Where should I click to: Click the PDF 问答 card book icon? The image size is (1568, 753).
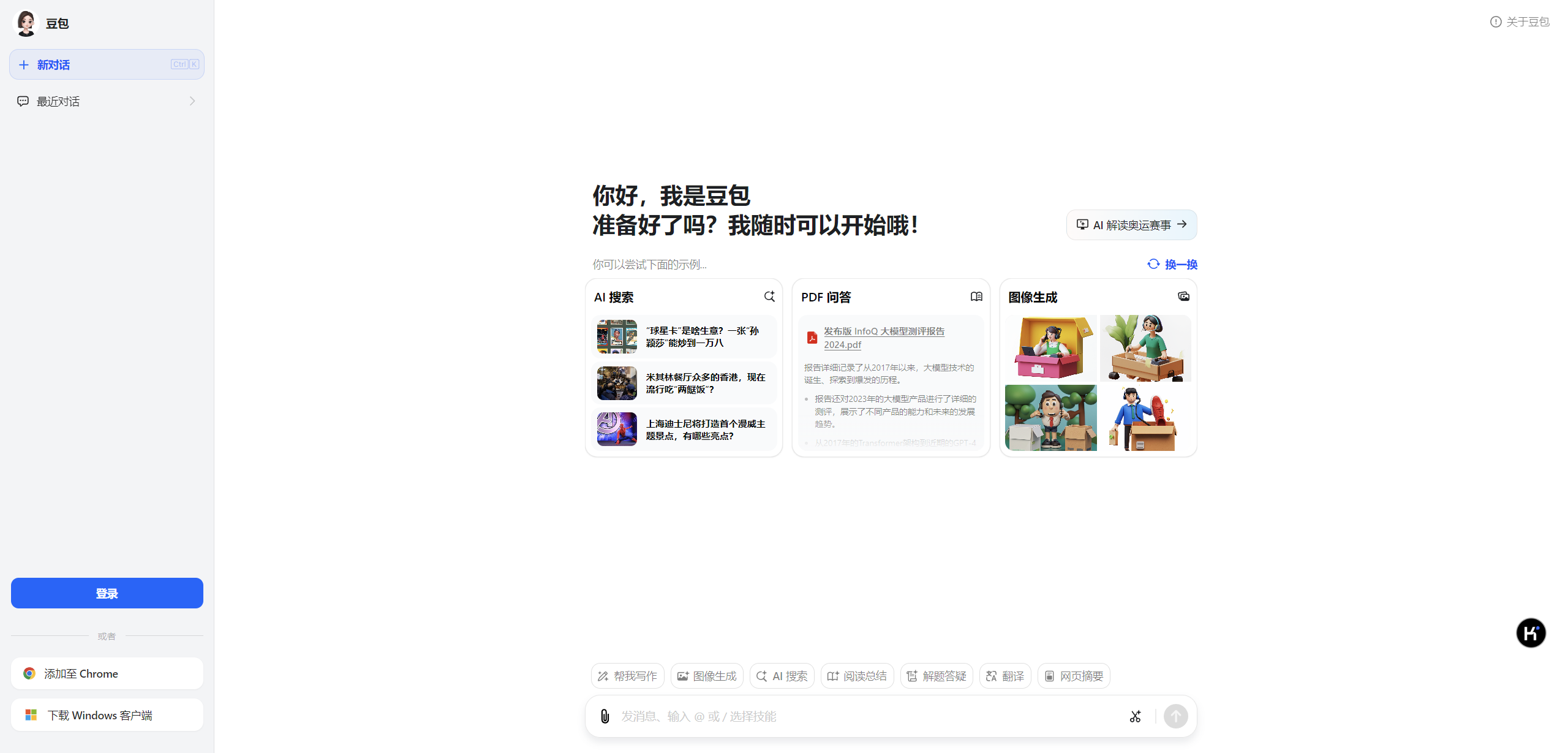pos(976,297)
